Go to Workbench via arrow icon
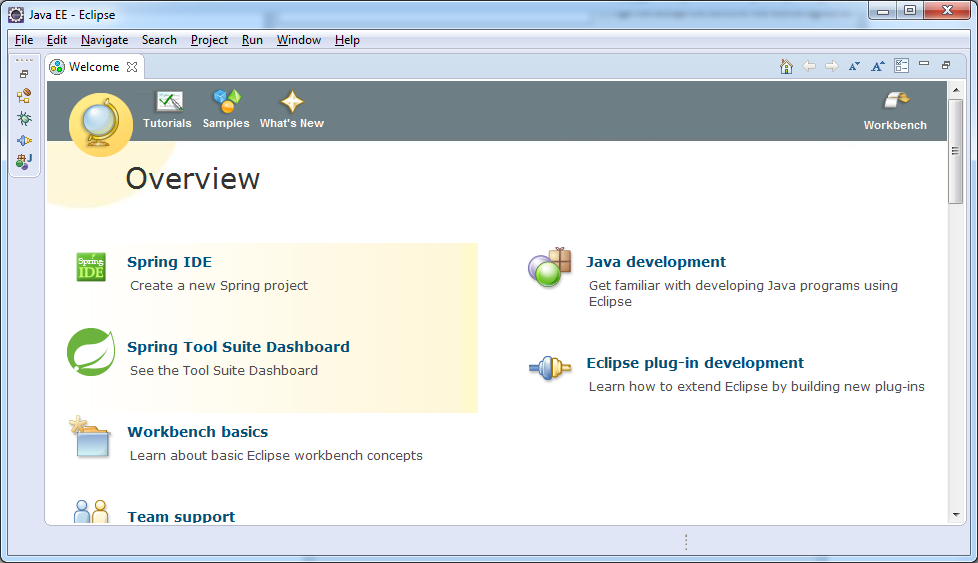This screenshot has width=978, height=563. (x=895, y=101)
